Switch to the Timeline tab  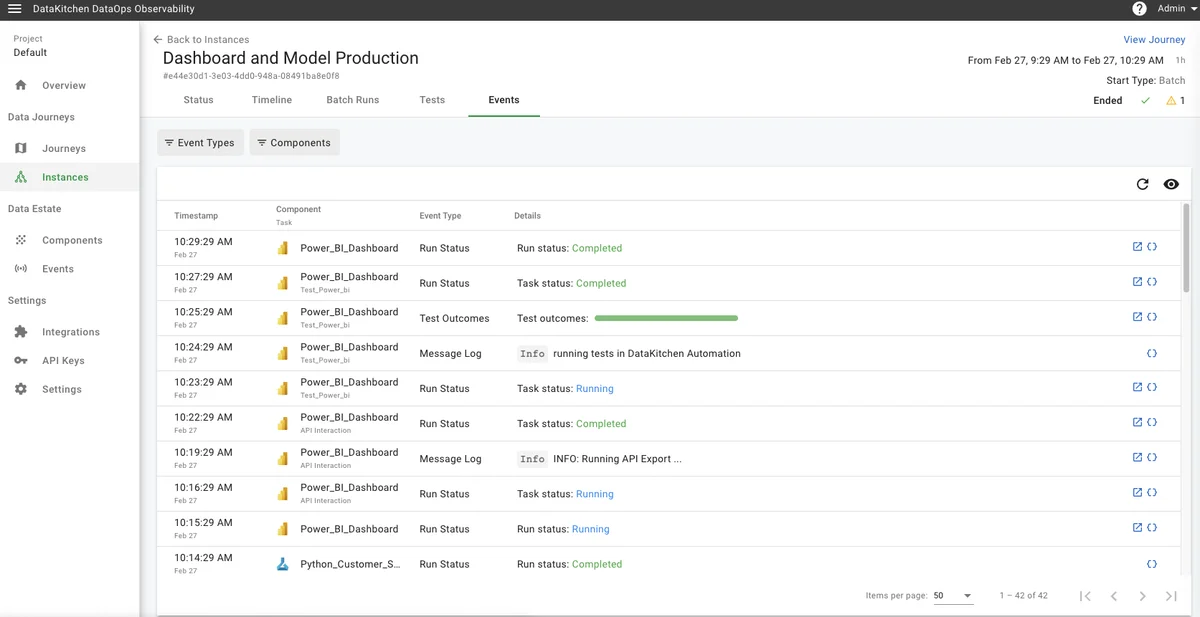[272, 100]
